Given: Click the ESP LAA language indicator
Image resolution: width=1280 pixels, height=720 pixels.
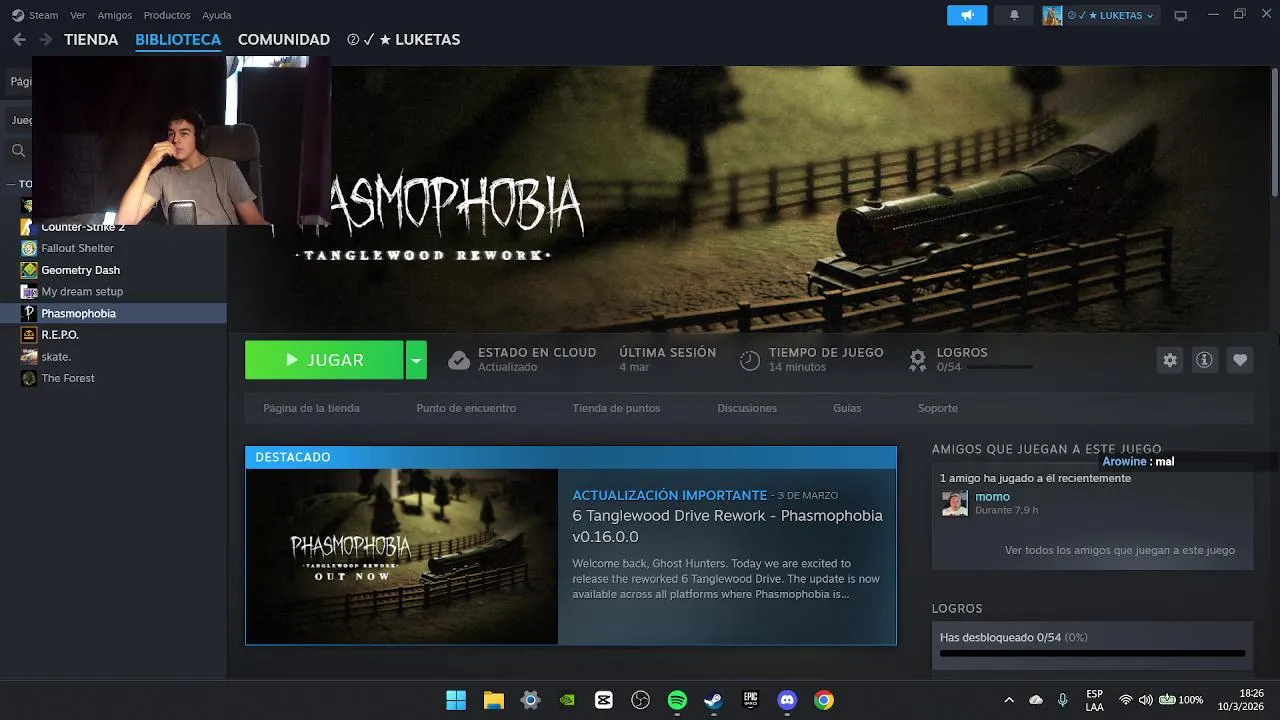Looking at the screenshot, I should (1095, 700).
